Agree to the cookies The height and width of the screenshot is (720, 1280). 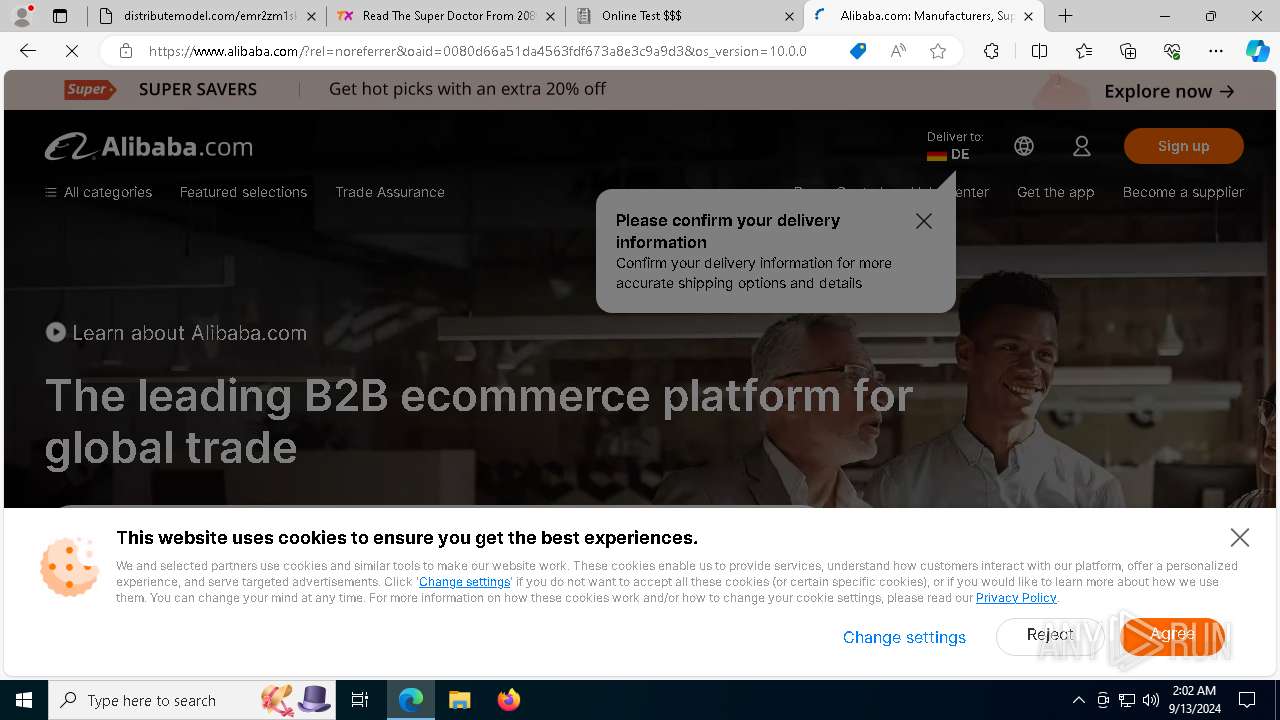point(1172,636)
